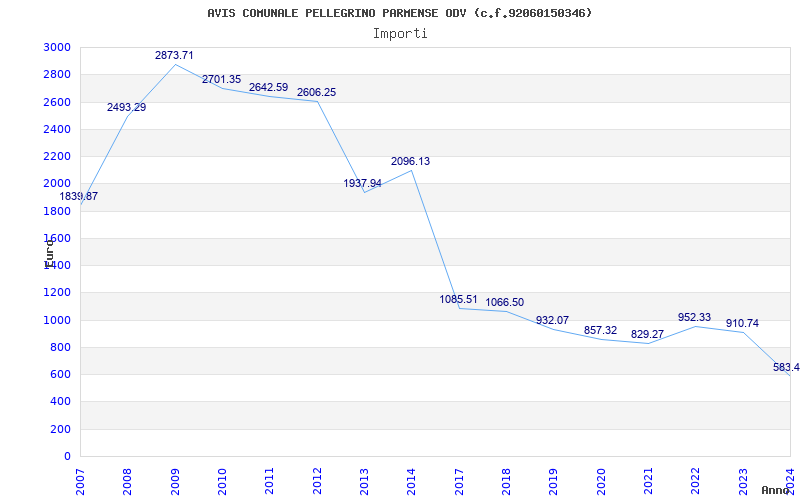Select the 2096.13 data label

[411, 161]
